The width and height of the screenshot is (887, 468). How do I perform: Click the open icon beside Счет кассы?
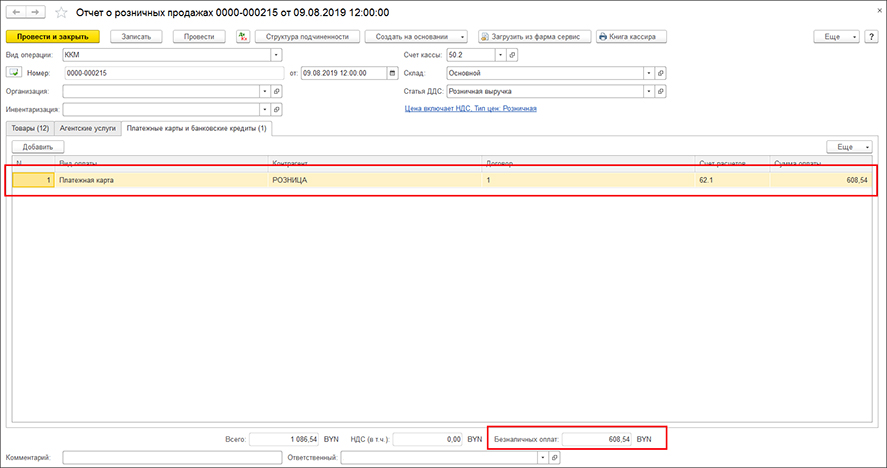click(512, 55)
